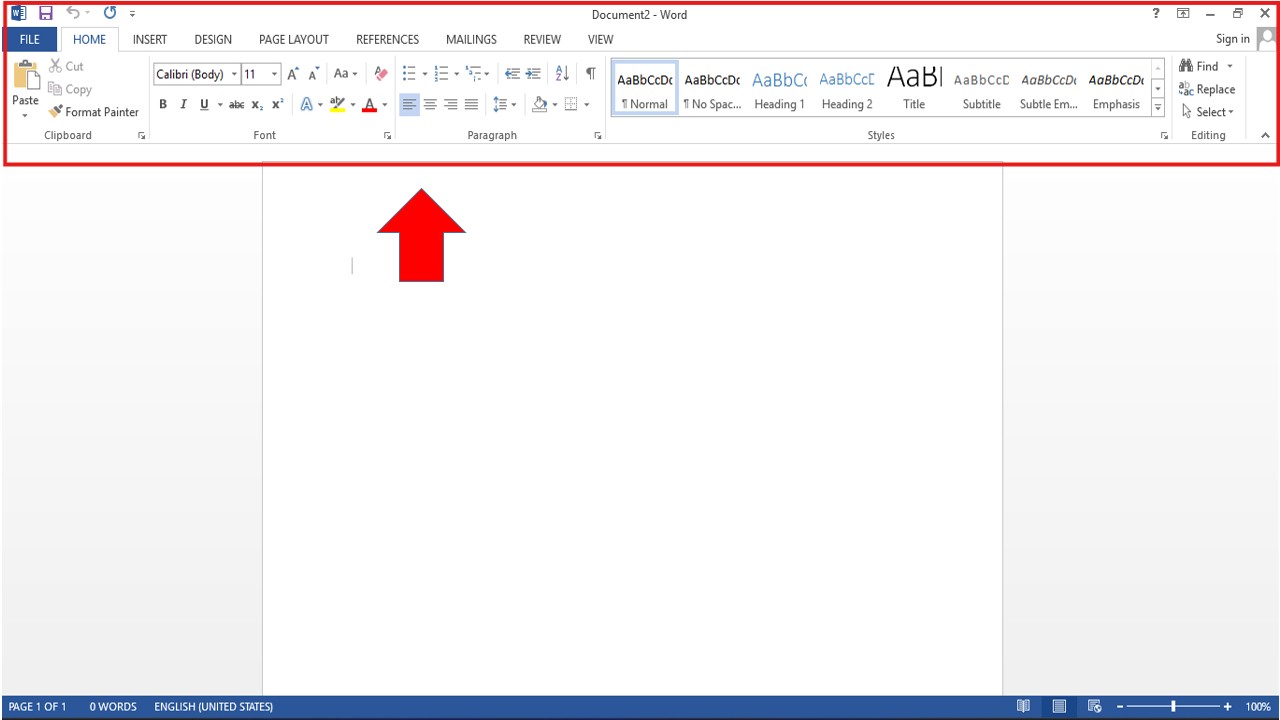The width and height of the screenshot is (1280, 720).
Task: Apply the Heading 1 style from the gallery
Action: [779, 89]
